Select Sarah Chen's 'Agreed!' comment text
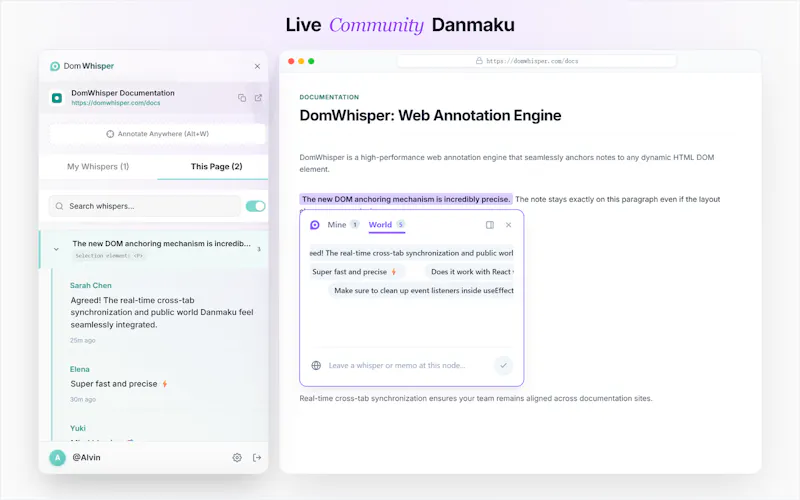Image resolution: width=800 pixels, height=500 pixels. tap(162, 312)
